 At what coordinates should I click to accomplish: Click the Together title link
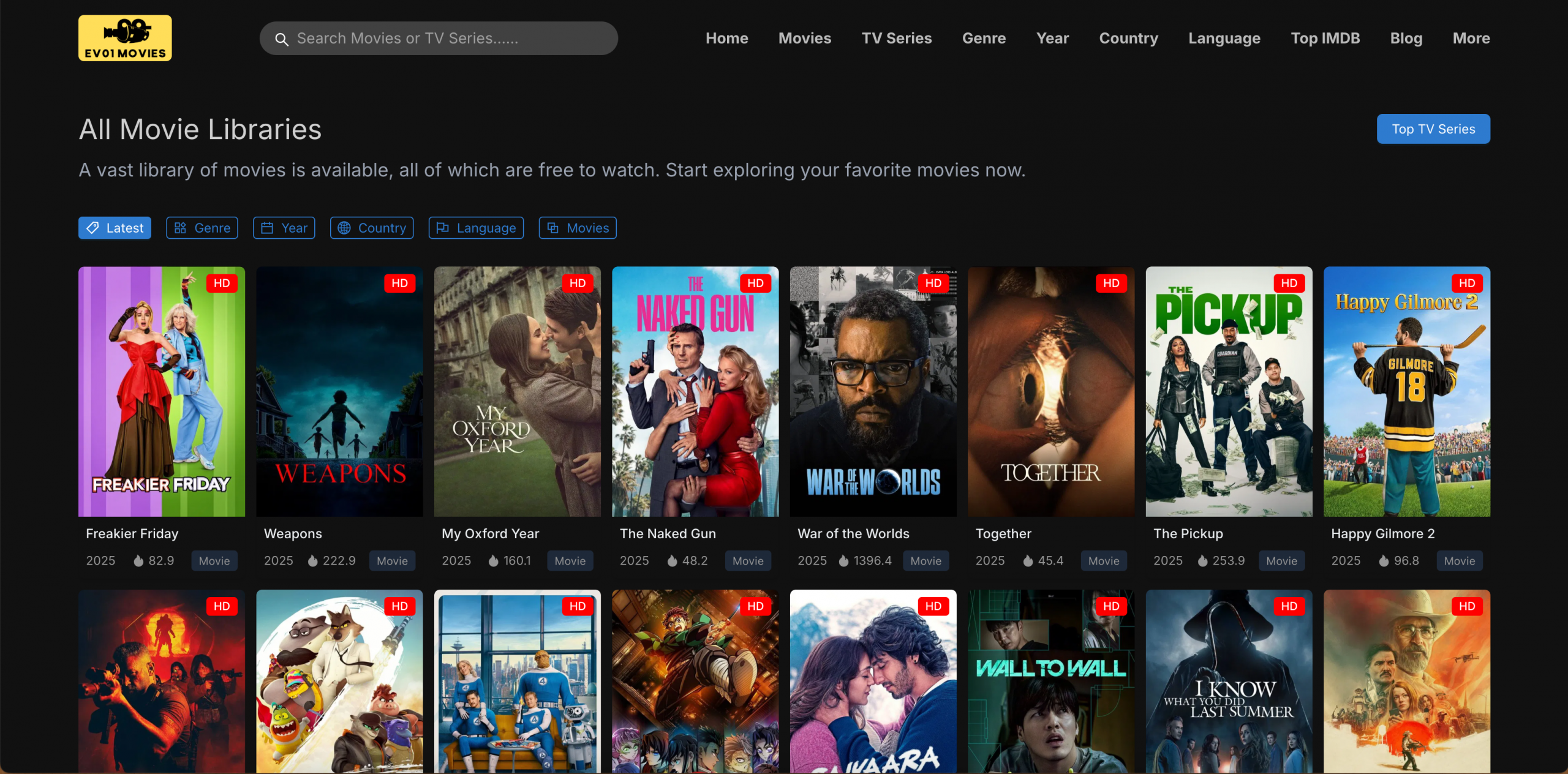coord(1003,534)
